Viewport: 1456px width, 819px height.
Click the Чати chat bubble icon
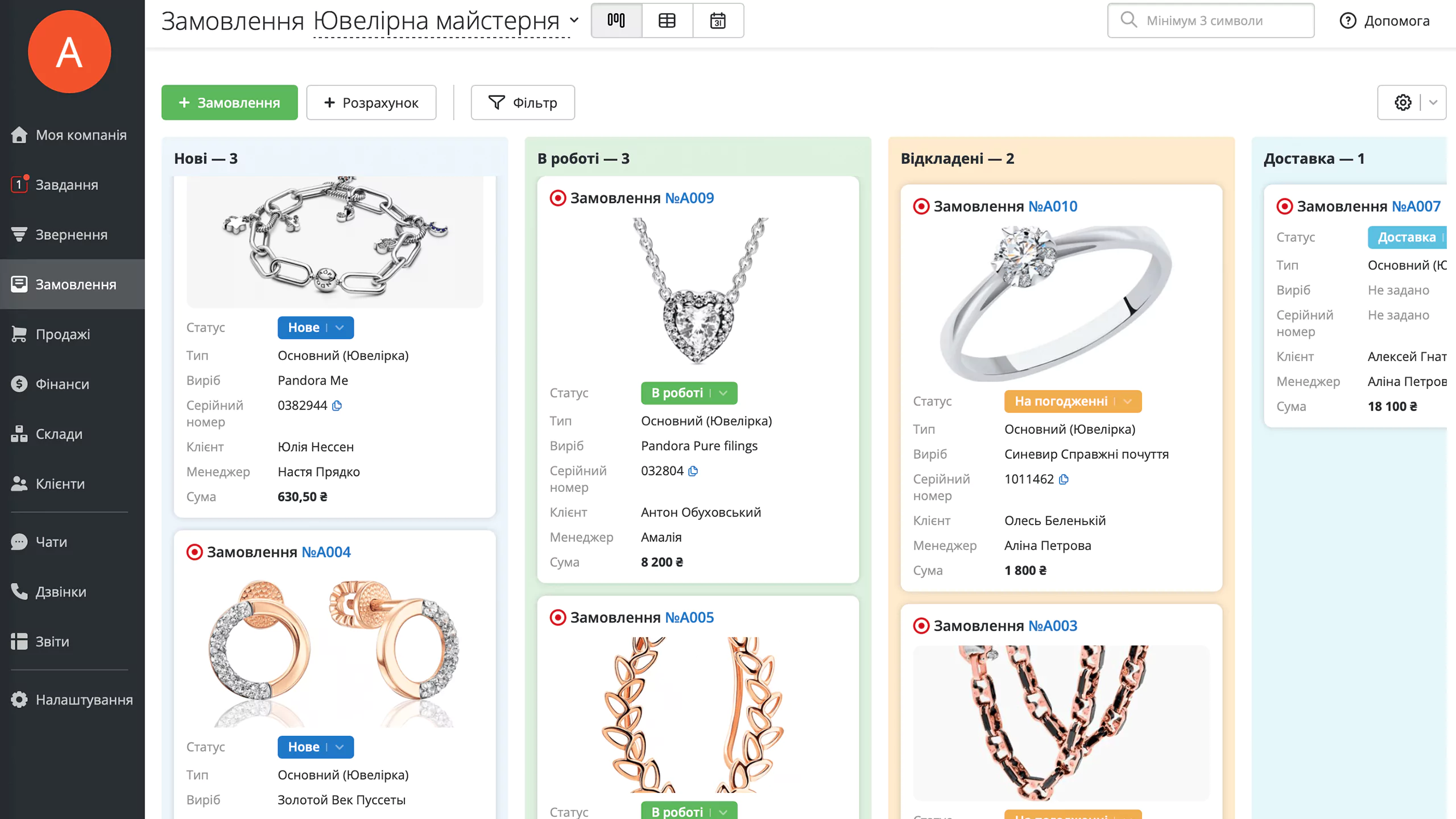coord(19,541)
